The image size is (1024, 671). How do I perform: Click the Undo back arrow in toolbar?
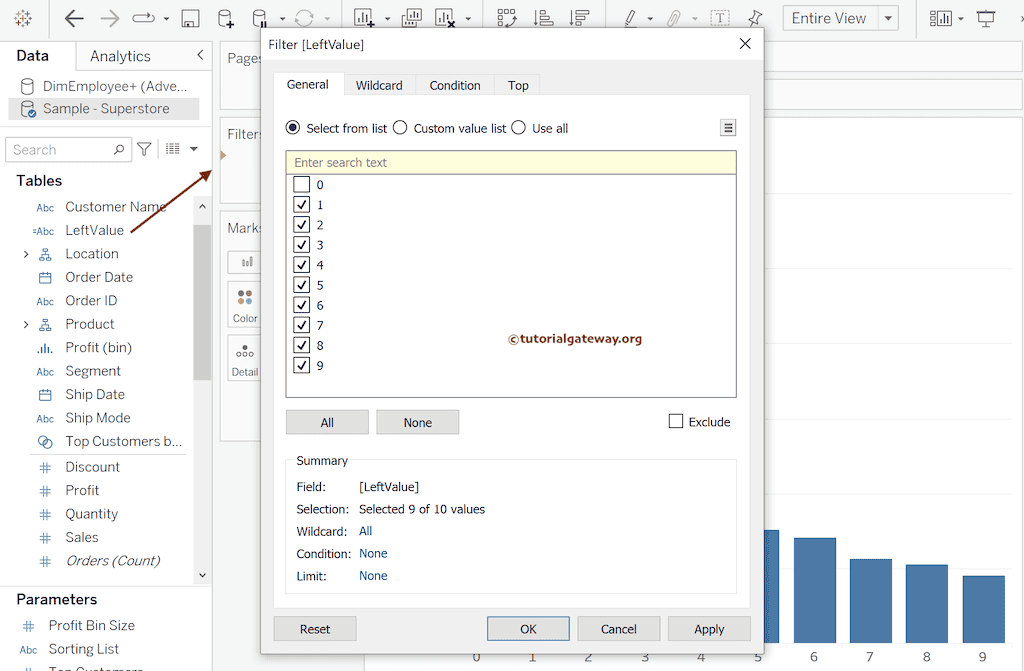tap(74, 18)
